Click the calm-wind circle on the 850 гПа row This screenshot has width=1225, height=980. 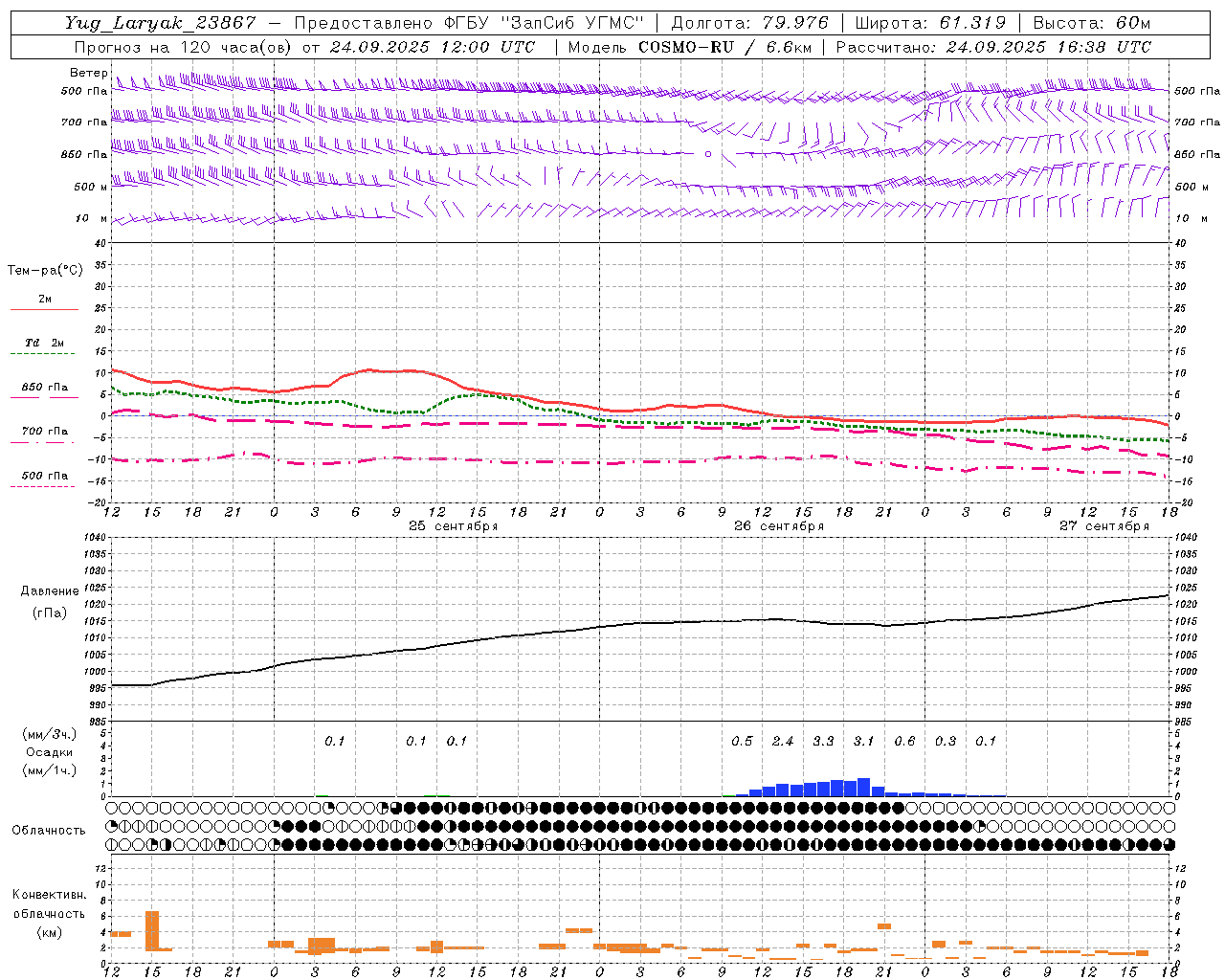708,153
